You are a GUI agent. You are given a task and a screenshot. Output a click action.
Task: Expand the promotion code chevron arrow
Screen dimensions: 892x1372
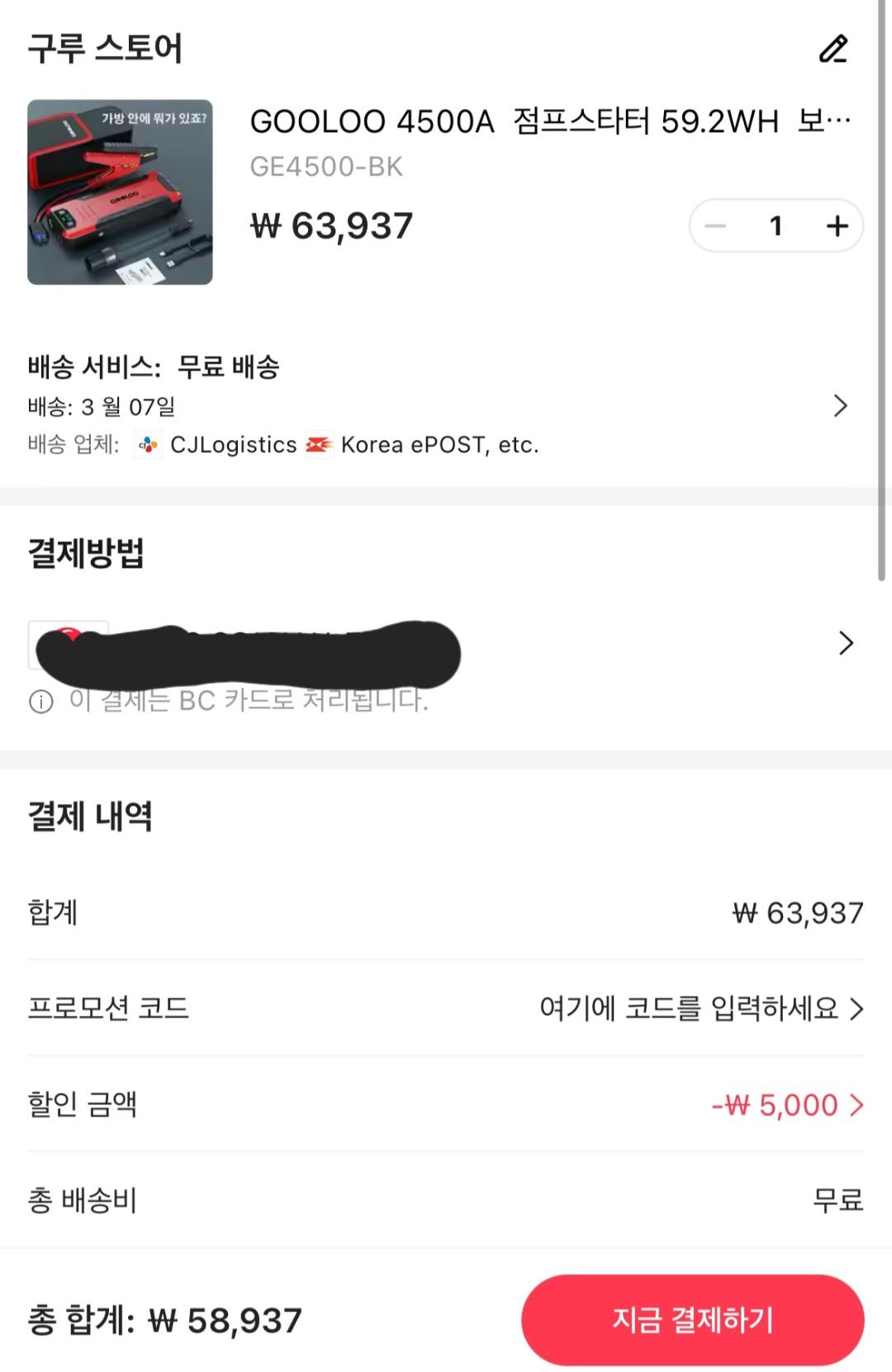click(x=856, y=1009)
